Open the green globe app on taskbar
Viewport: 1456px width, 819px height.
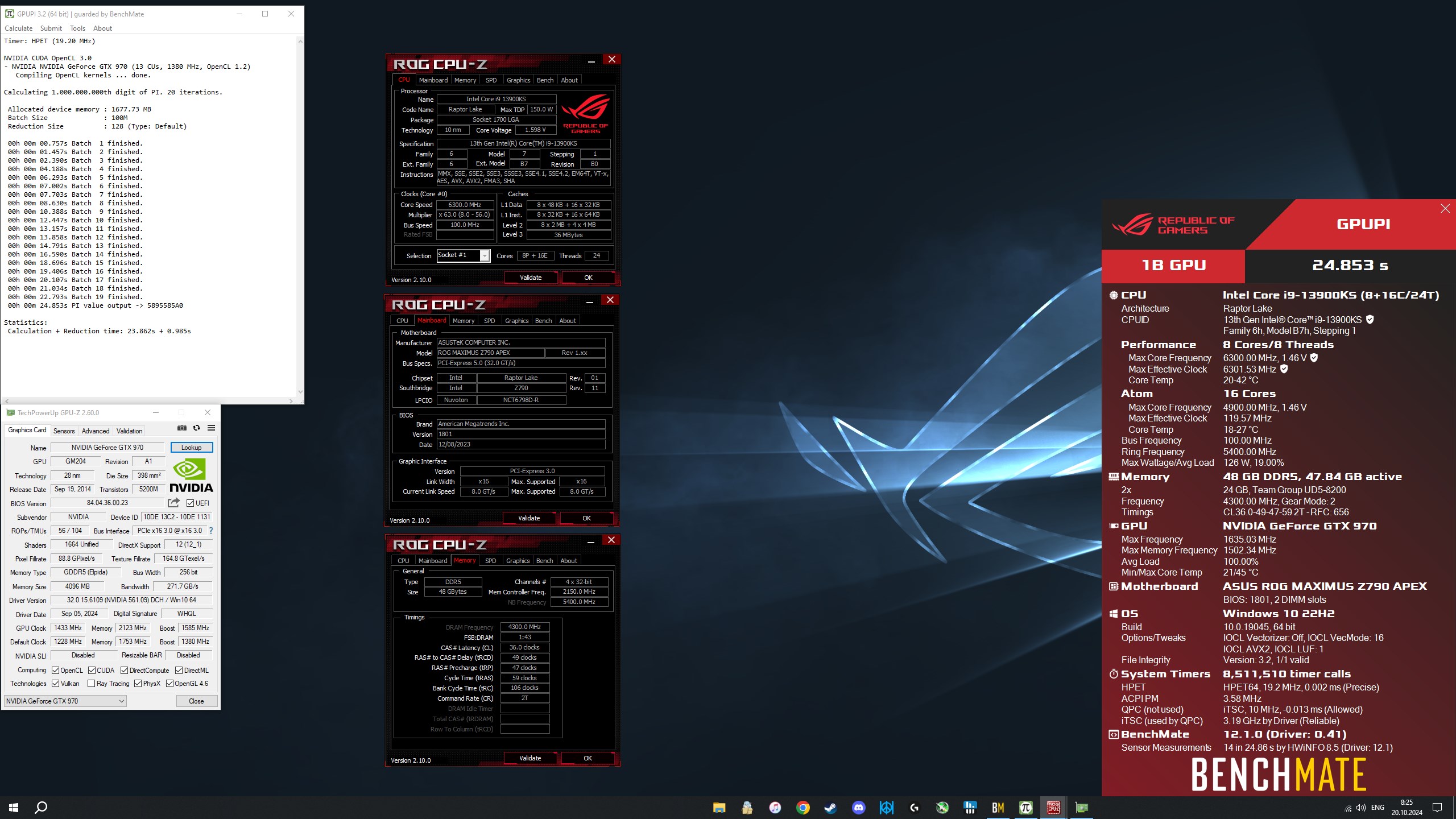[942, 807]
